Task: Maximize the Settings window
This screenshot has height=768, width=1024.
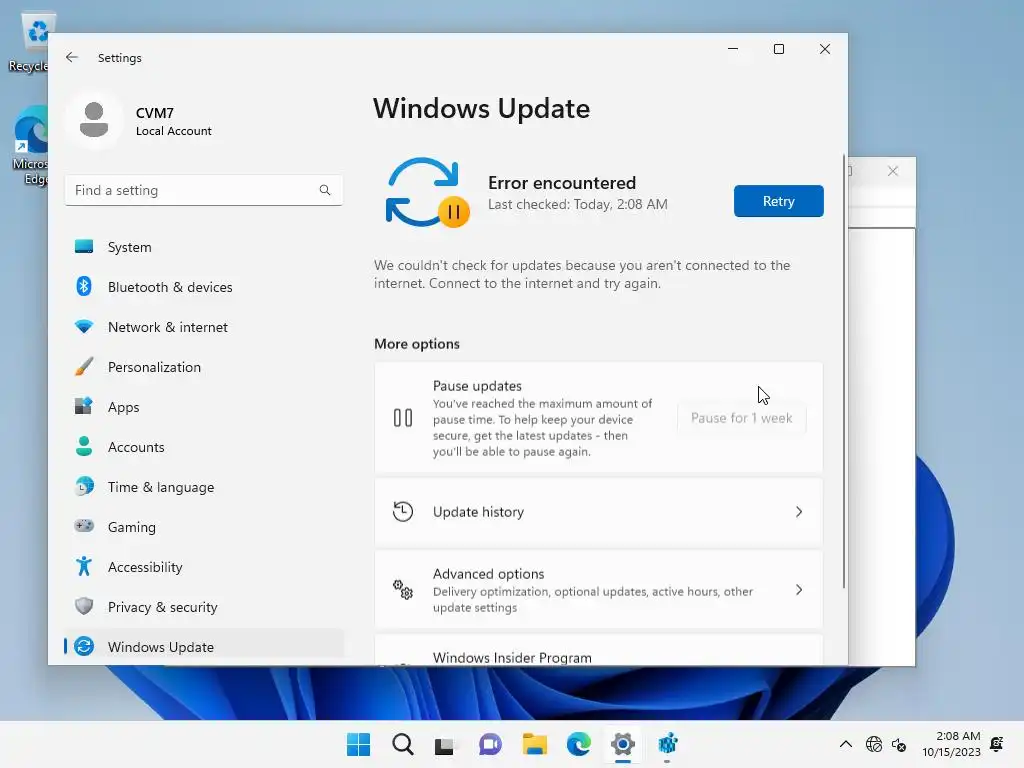Action: coord(778,49)
